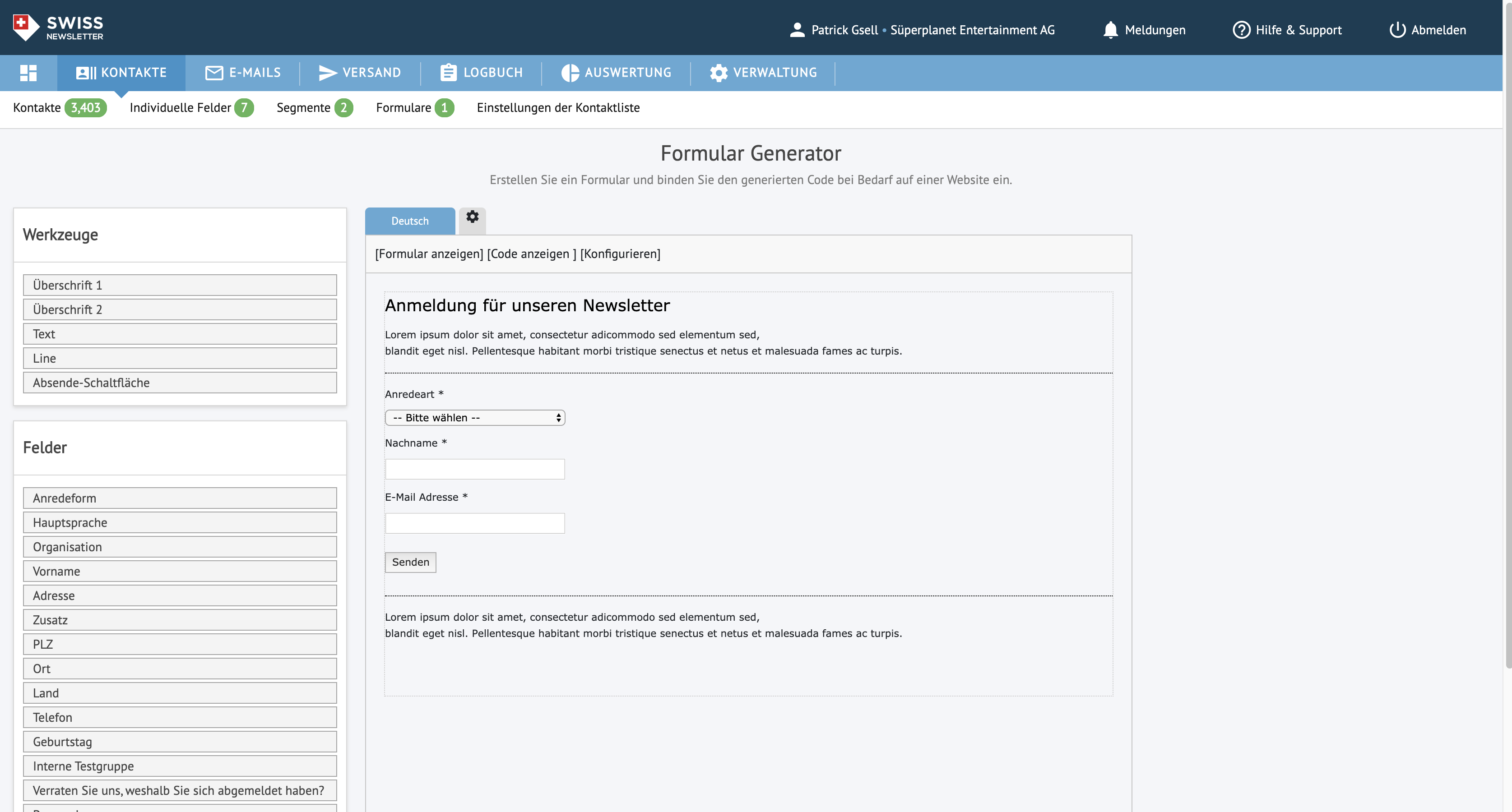Select the Überschrift 1 tool
This screenshot has height=812, width=1512.
pos(180,285)
